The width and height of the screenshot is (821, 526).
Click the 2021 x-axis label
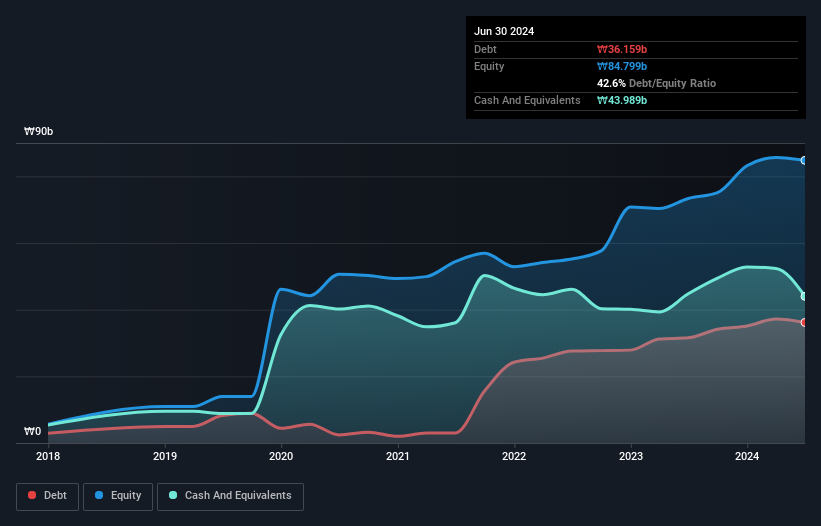pos(398,456)
